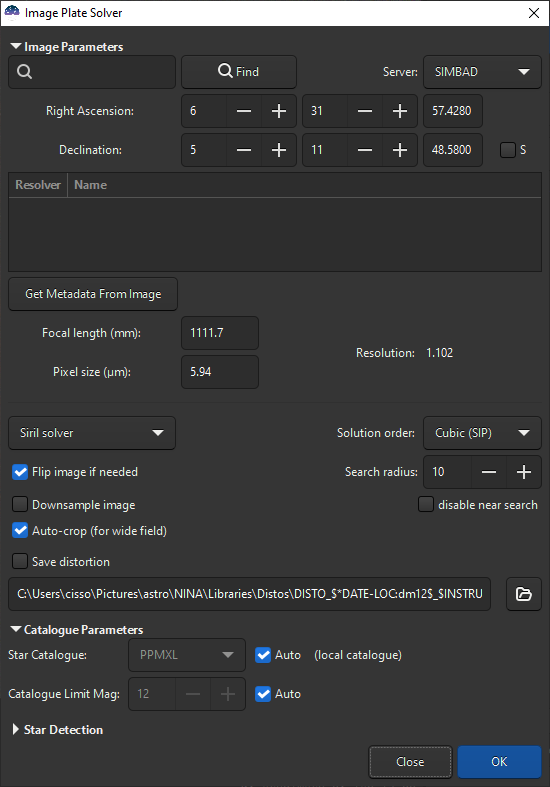Viewport: 550px width, 787px height.
Task: Tick the S southern declination checkbox
Action: [508, 150]
